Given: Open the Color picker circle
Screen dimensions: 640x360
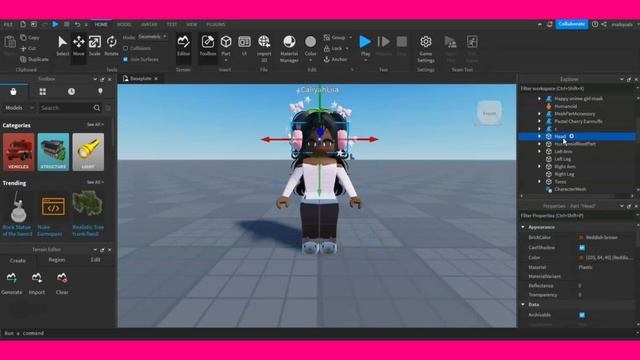Looking at the screenshot, I should [310, 42].
